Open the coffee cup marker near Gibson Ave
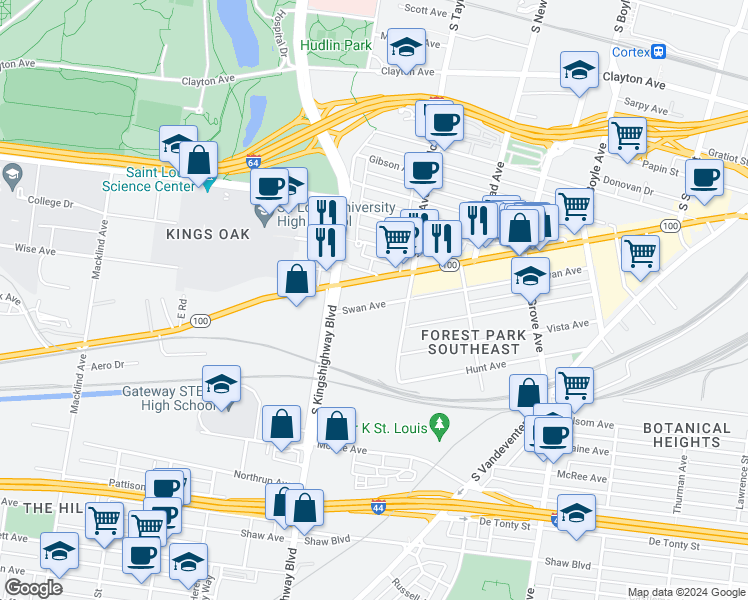748x600 pixels. point(423,172)
